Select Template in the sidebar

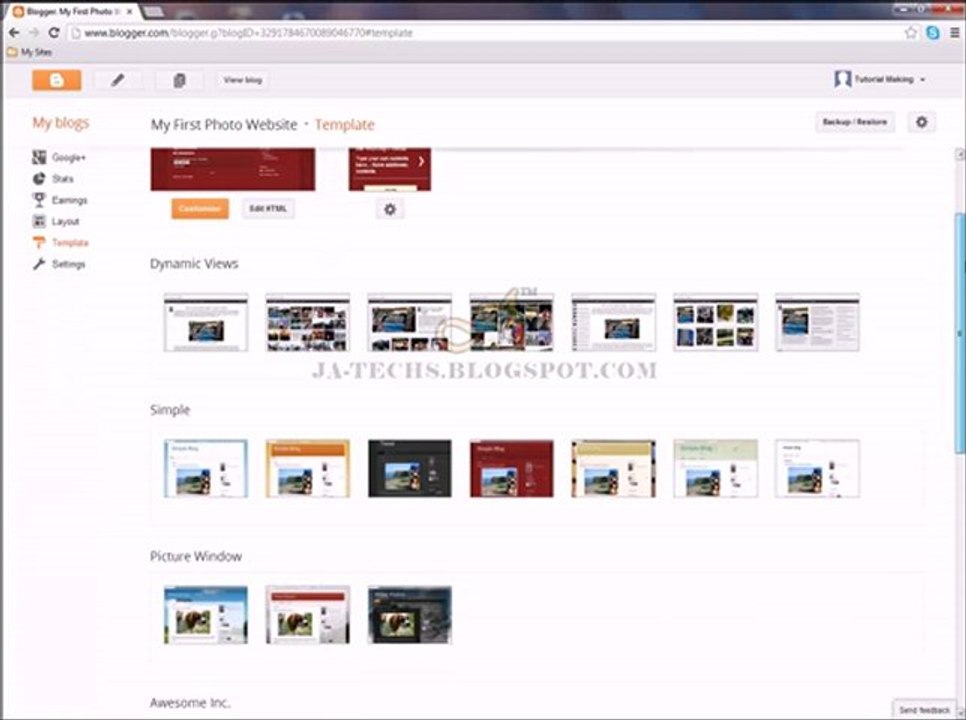70,243
